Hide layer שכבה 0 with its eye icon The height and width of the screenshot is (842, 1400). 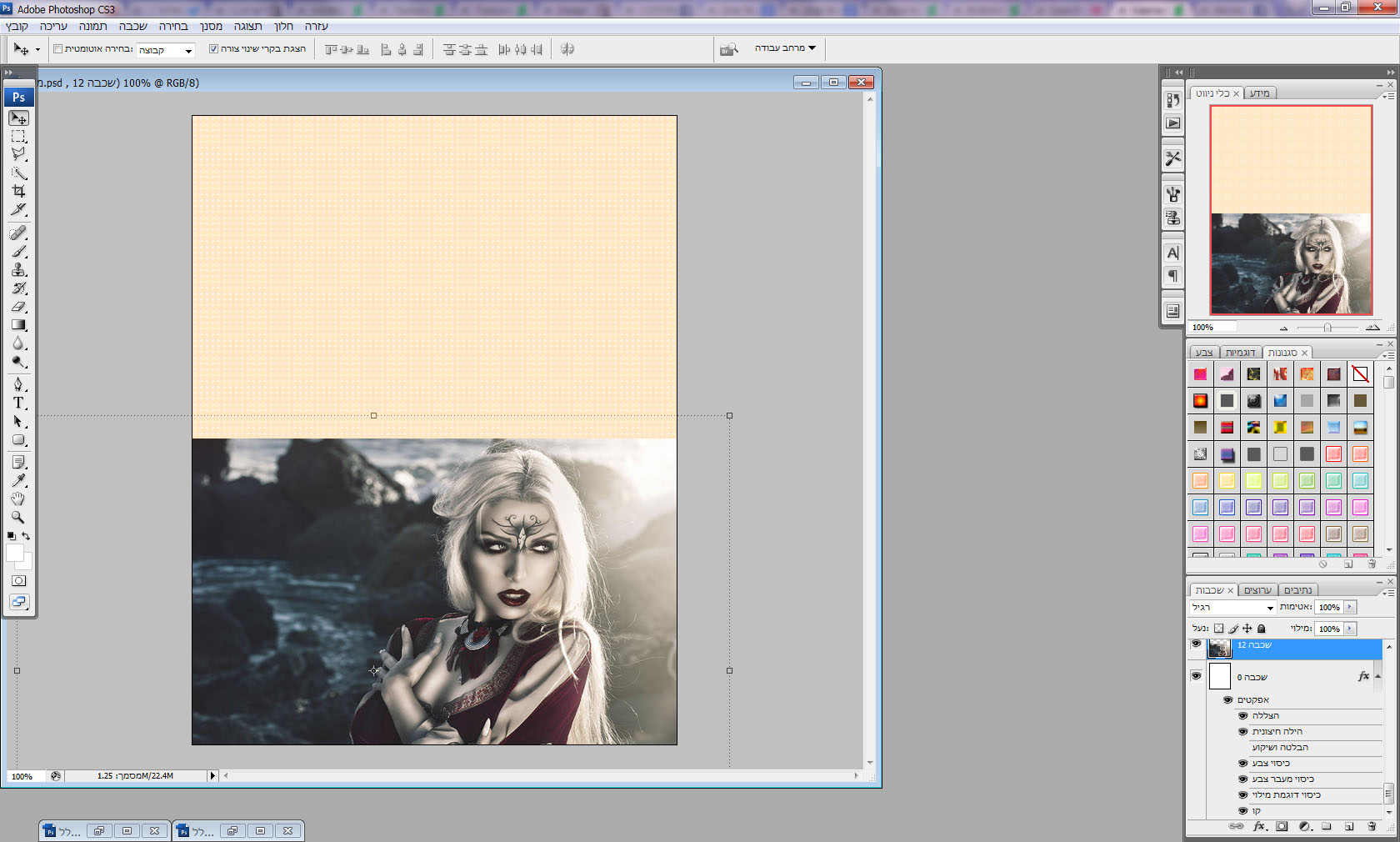click(x=1196, y=676)
